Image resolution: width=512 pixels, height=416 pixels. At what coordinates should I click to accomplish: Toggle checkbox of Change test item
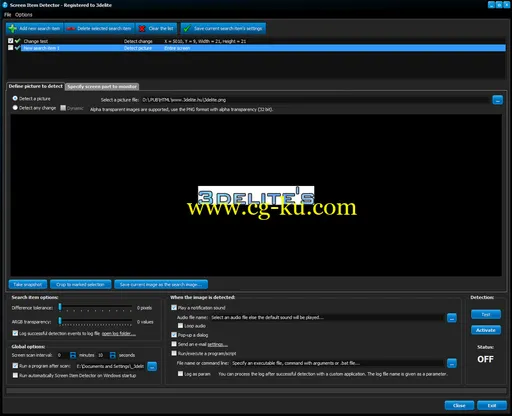pyautogui.click(x=10, y=41)
